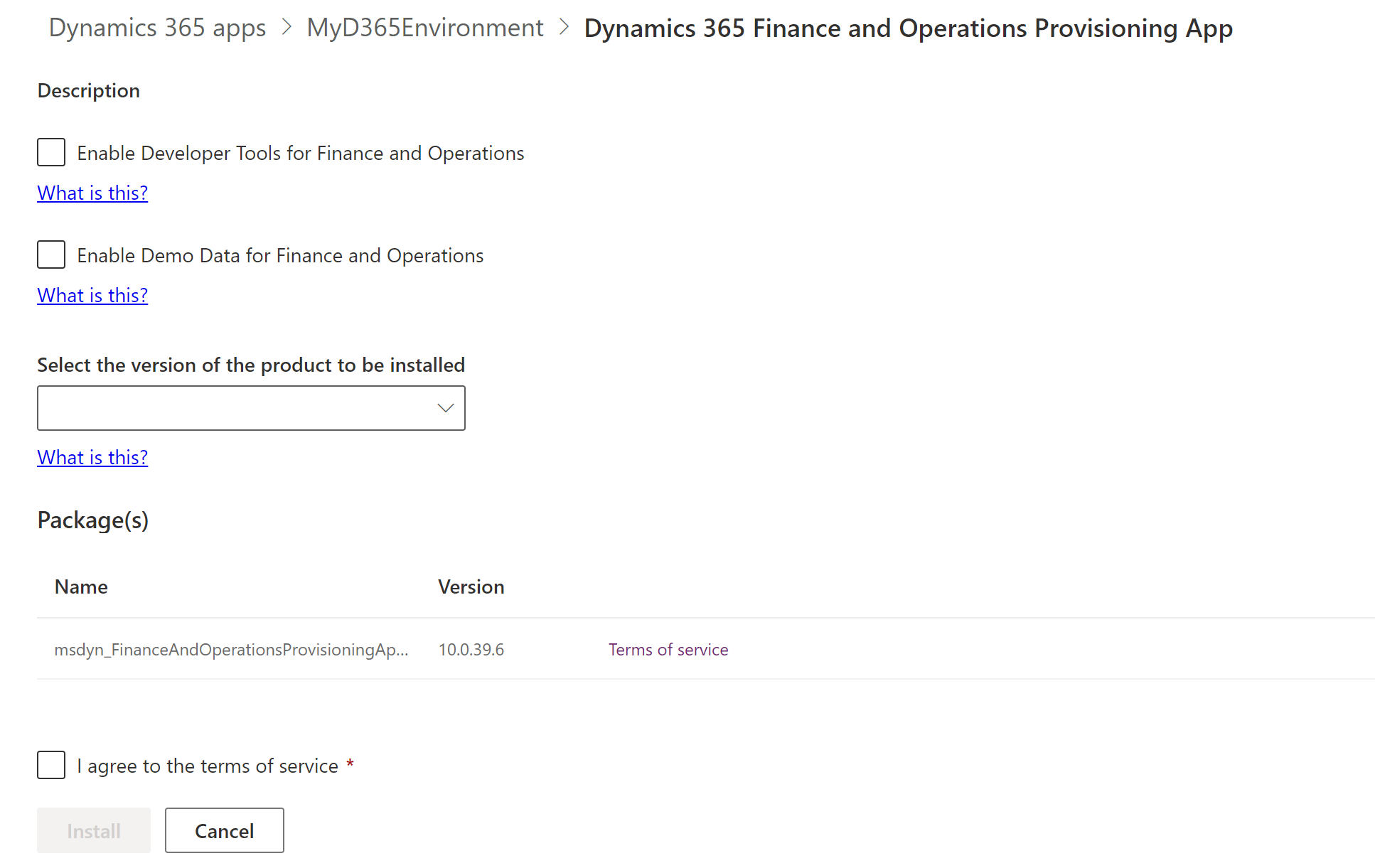Click the Description heading
This screenshot has width=1375, height=868.
click(88, 90)
